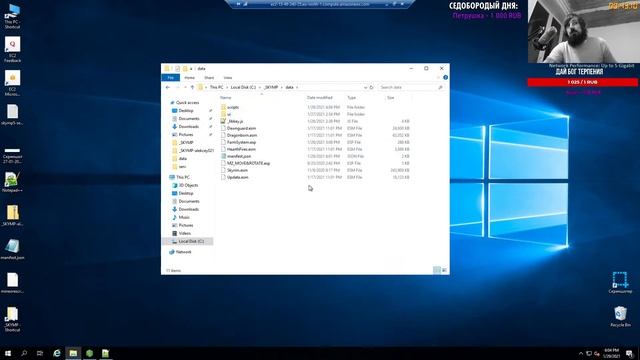Launch Internet Explorer from taskbar
The height and width of the screenshot is (360, 640).
click(x=57, y=353)
